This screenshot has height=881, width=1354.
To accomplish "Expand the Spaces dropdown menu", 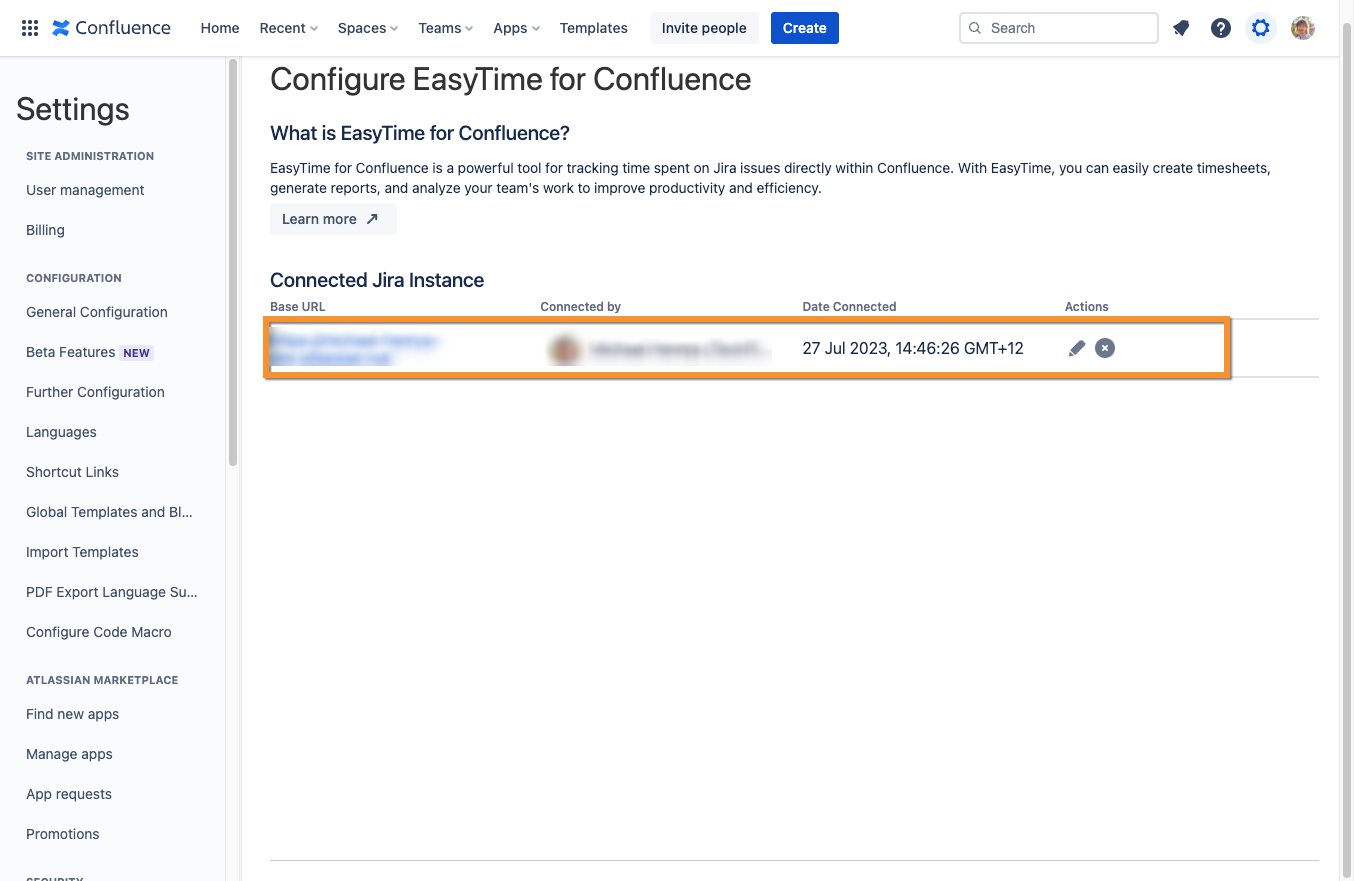I will click(367, 28).
